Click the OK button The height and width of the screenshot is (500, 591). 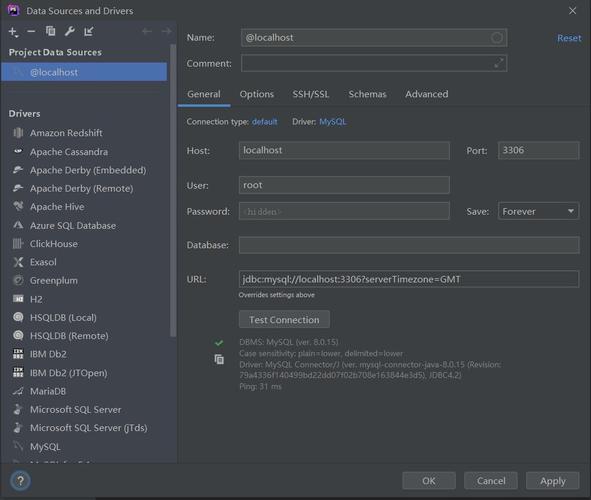429,480
